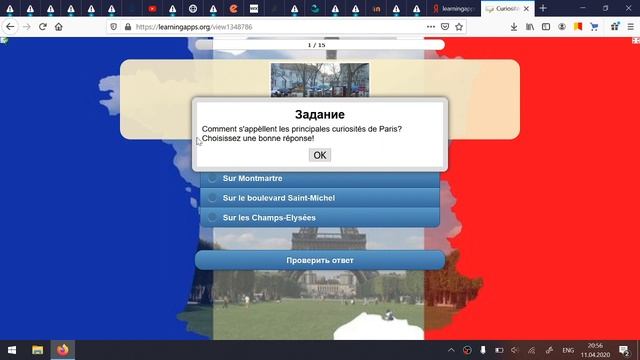Select Sur le boulevard Saint-Michel
640x360 pixels.
(x=320, y=198)
